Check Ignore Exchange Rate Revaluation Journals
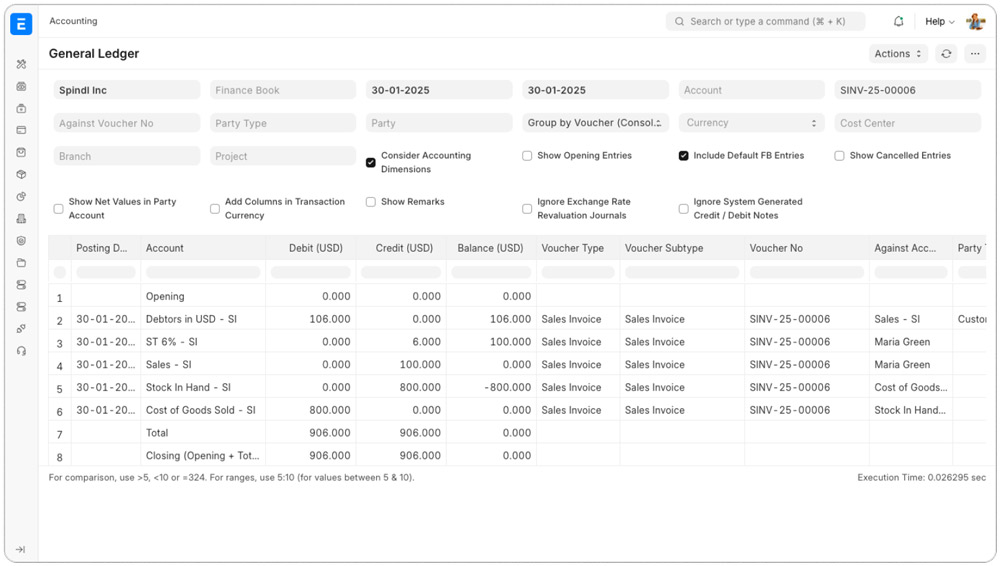This screenshot has width=1000, height=566. (527, 209)
